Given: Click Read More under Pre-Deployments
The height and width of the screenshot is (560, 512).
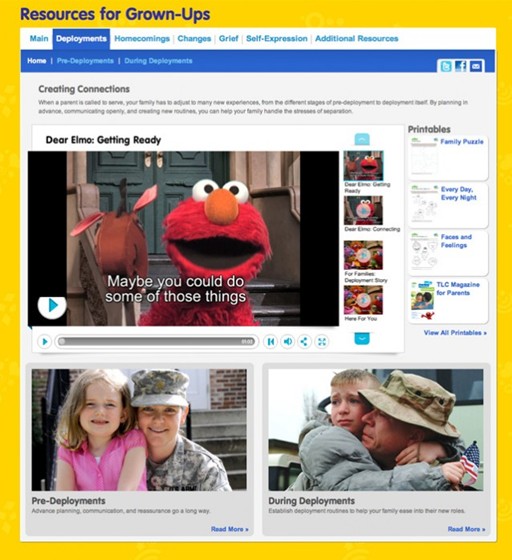Looking at the screenshot, I should pos(230,529).
